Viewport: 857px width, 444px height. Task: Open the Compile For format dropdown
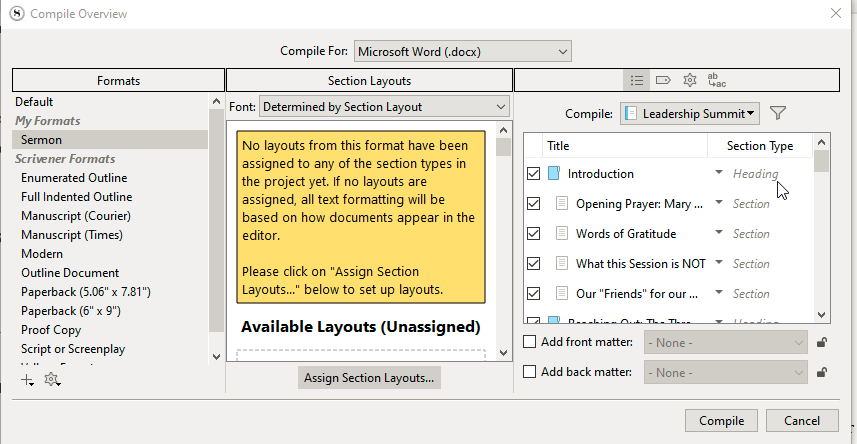tap(462, 51)
